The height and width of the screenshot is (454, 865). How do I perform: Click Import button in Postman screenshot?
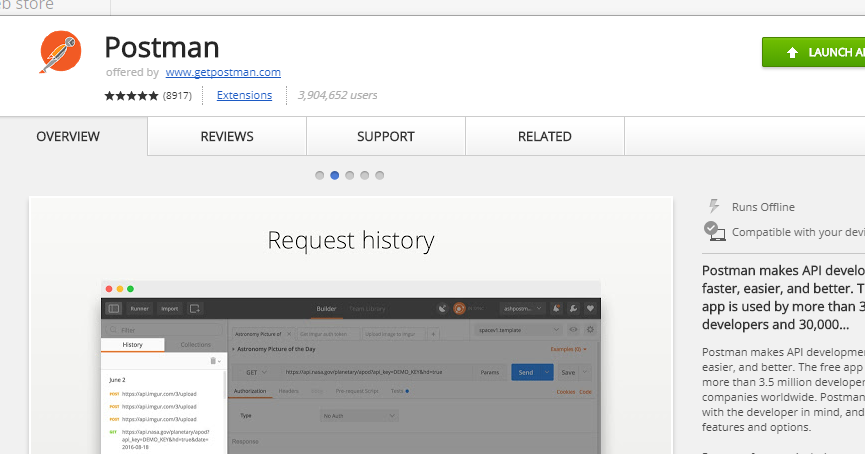[x=169, y=309]
